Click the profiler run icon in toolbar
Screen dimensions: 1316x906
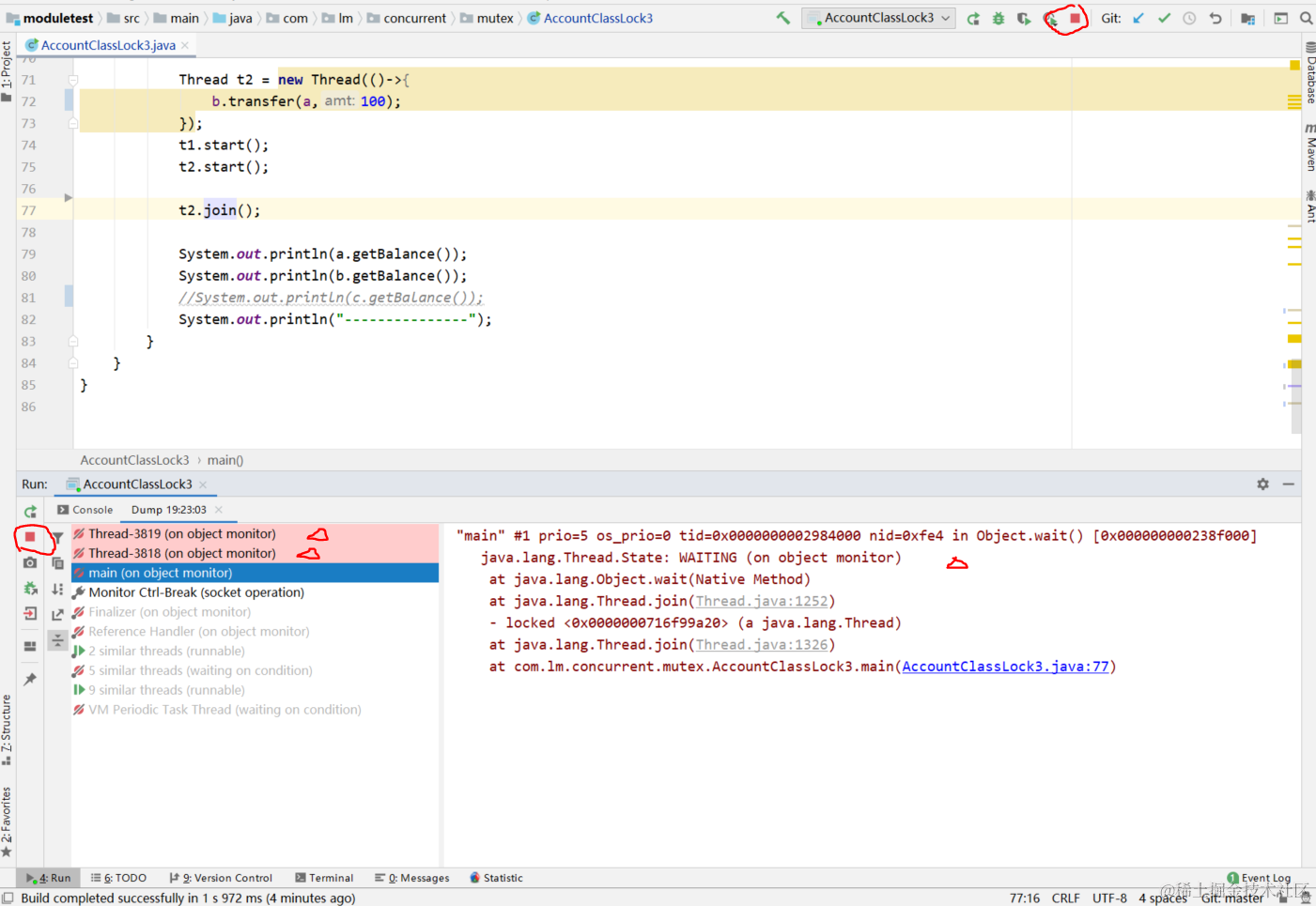click(1050, 18)
